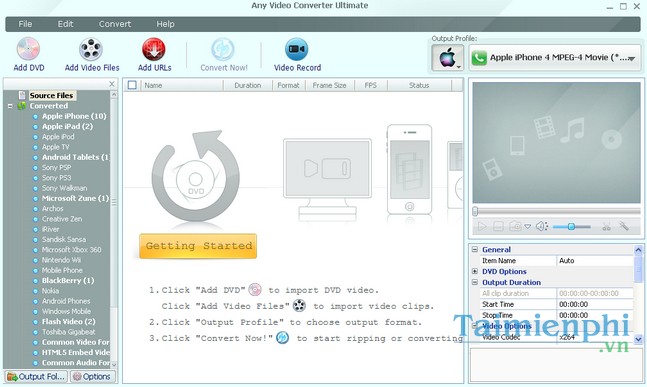The height and width of the screenshot is (387, 647).
Task: Take a snapshot with the camera icon
Action: (x=515, y=226)
